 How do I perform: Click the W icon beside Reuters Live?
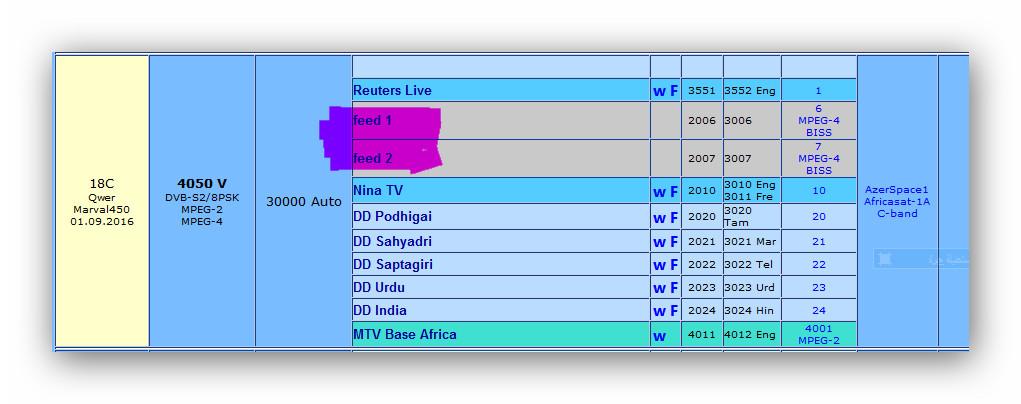659,91
